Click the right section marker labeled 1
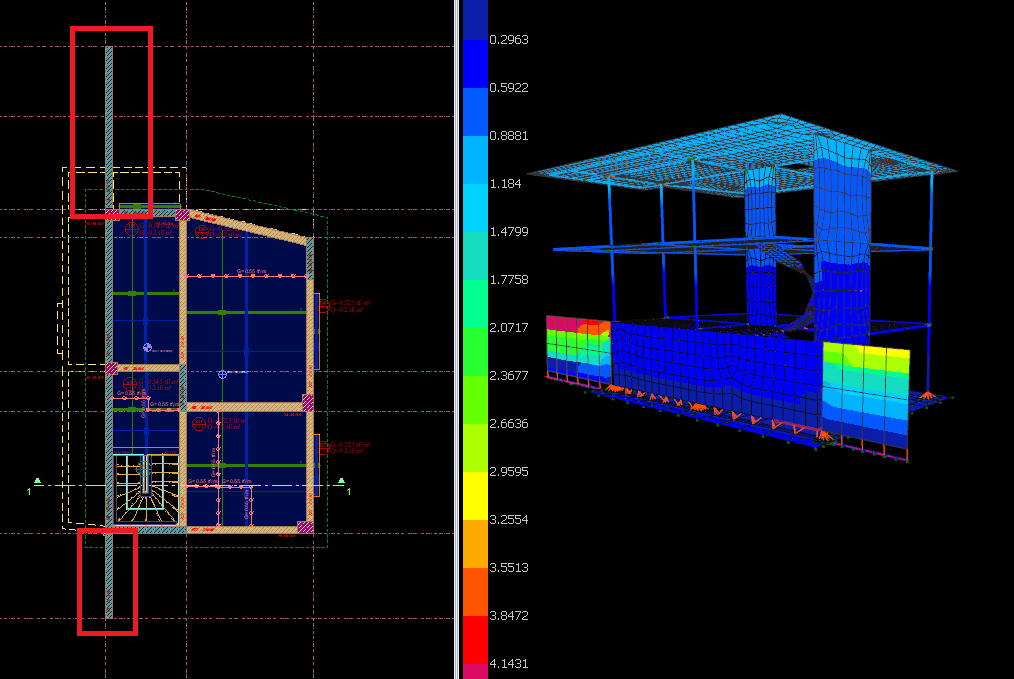1014x679 pixels. click(345, 487)
